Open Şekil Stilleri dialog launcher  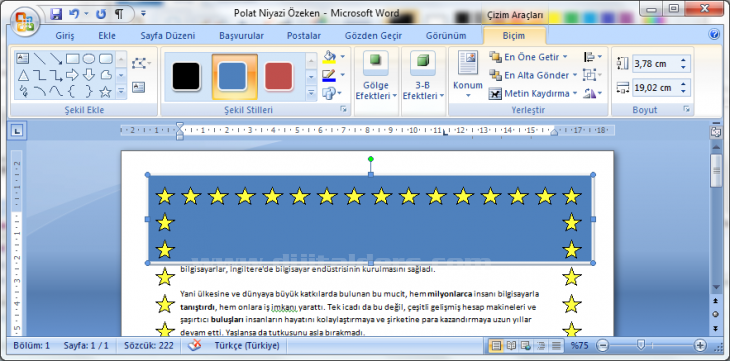click(x=344, y=109)
